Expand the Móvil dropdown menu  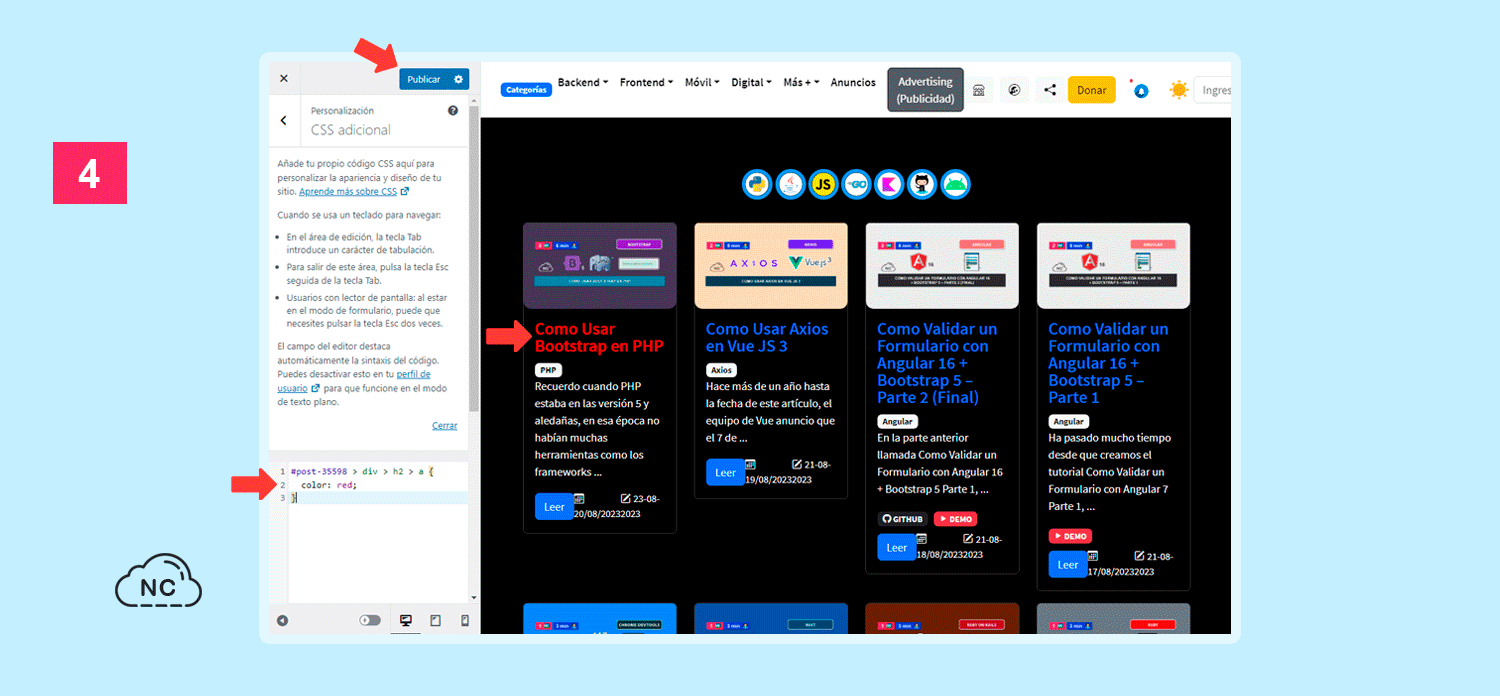(x=702, y=83)
